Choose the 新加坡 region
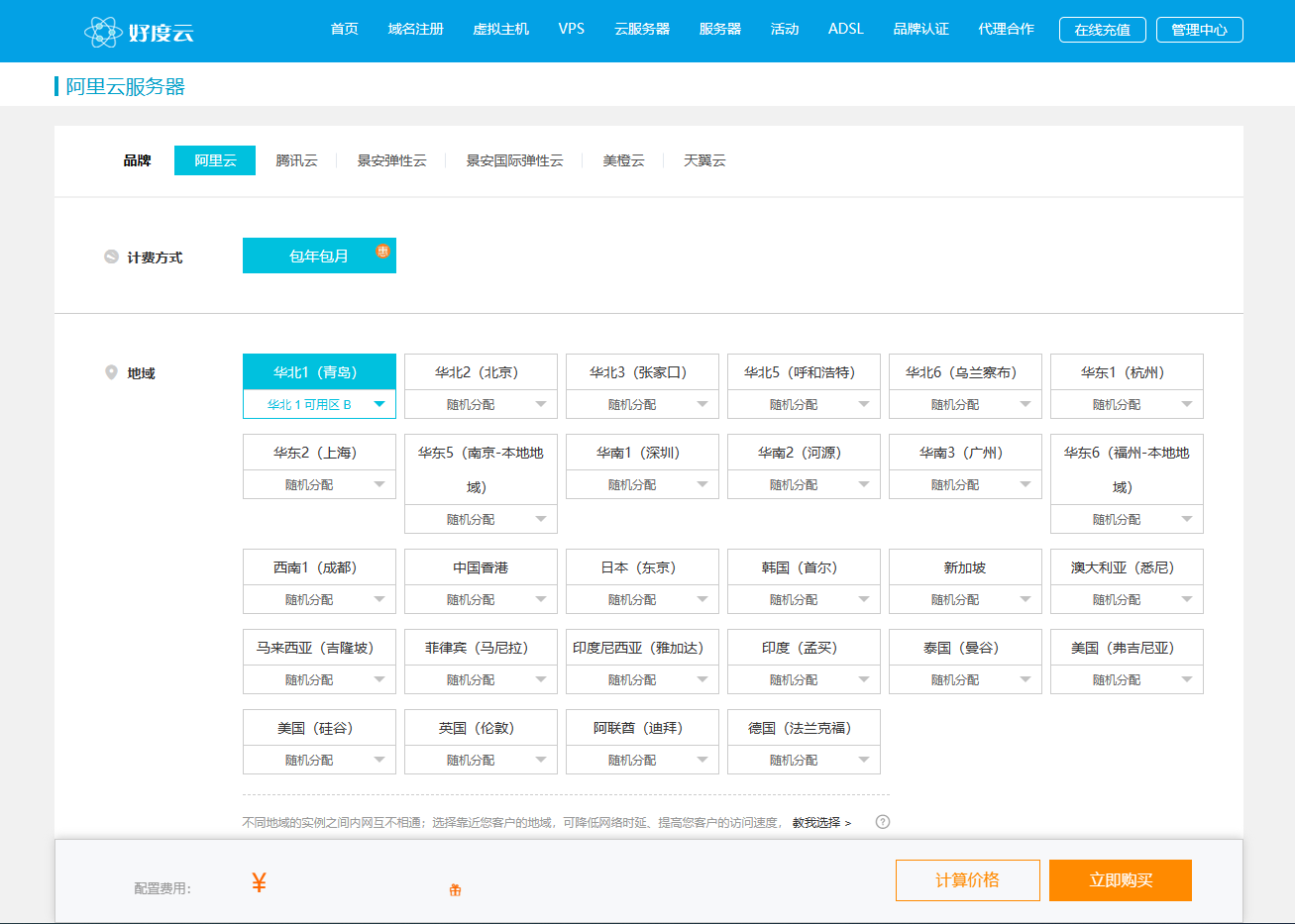This screenshot has height=924, width=1295. coord(965,567)
